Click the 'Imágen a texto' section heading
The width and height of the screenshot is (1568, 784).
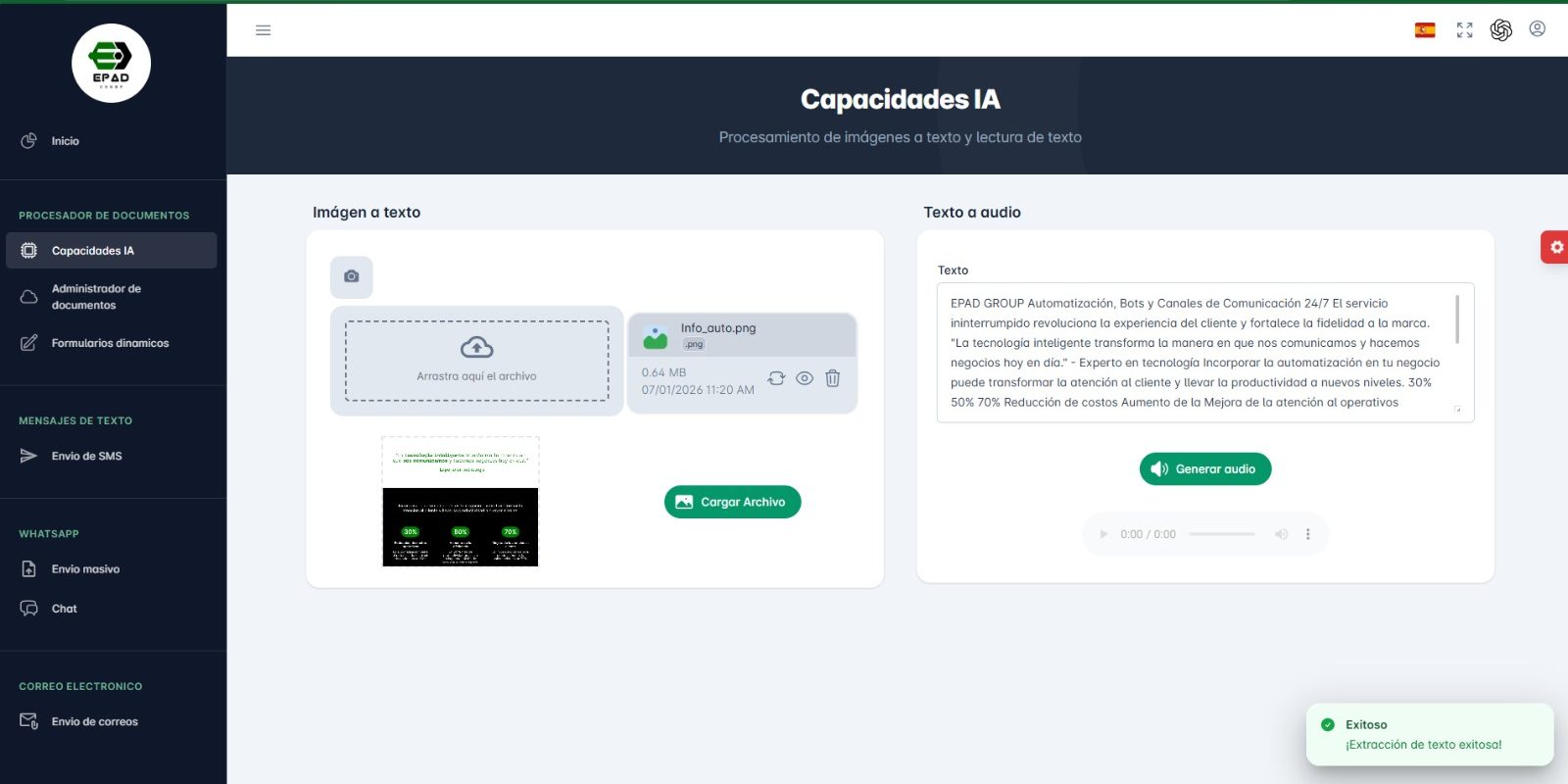[367, 213]
